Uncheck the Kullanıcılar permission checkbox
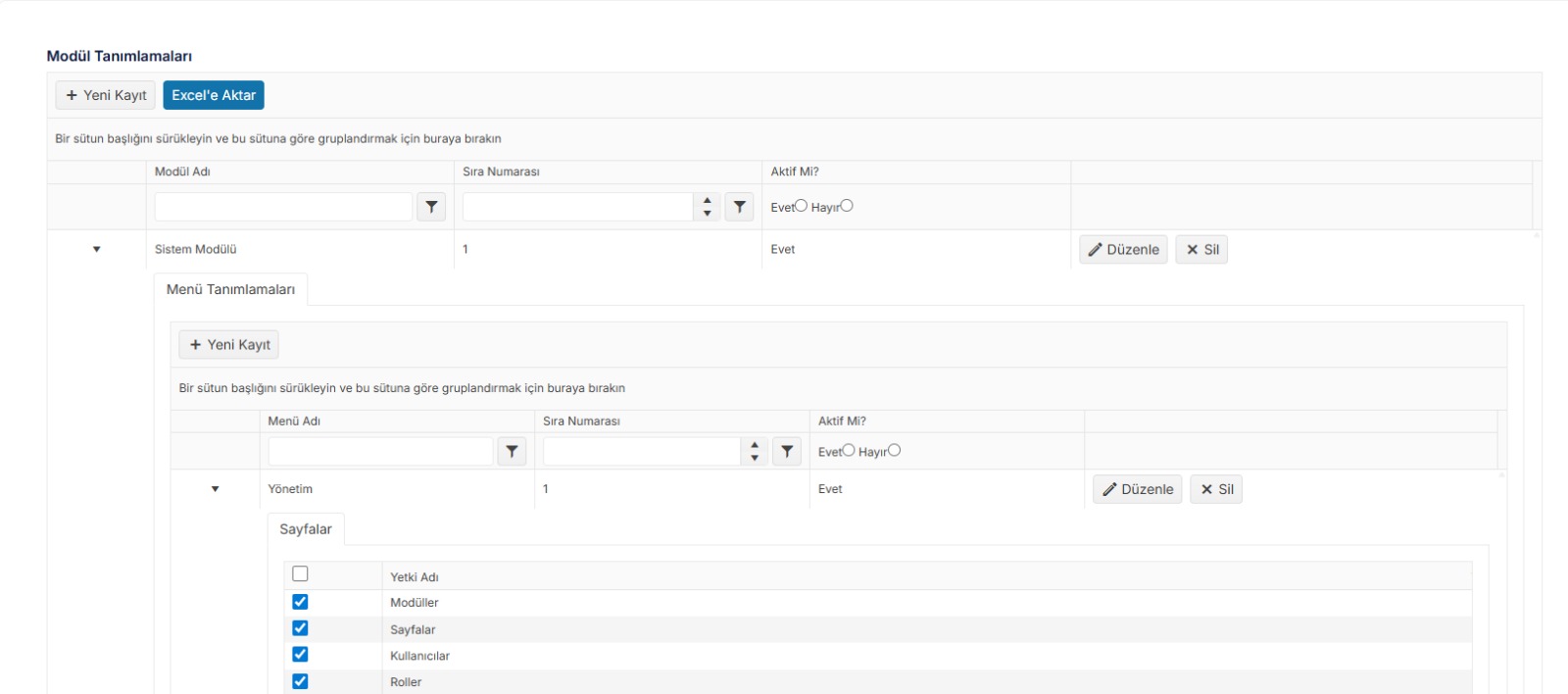The width and height of the screenshot is (1568, 694). coord(300,655)
